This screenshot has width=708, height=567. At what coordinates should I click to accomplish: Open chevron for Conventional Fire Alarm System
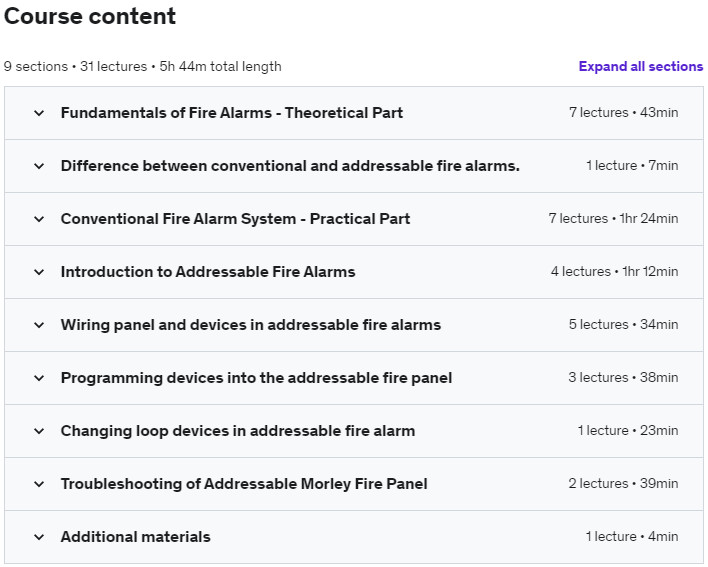click(39, 219)
